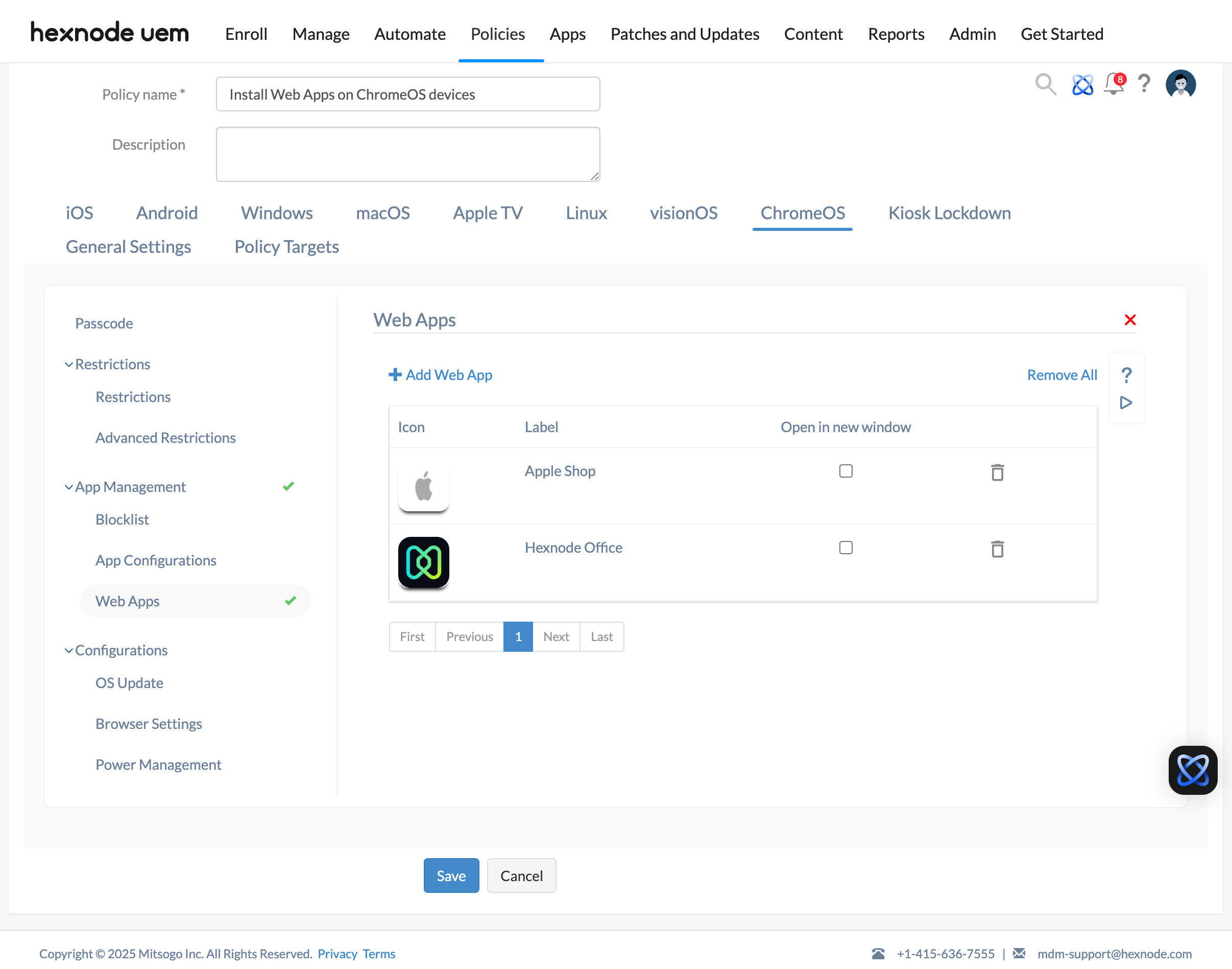The width and height of the screenshot is (1232, 969).
Task: Click the help question mark in header
Action: [1144, 84]
